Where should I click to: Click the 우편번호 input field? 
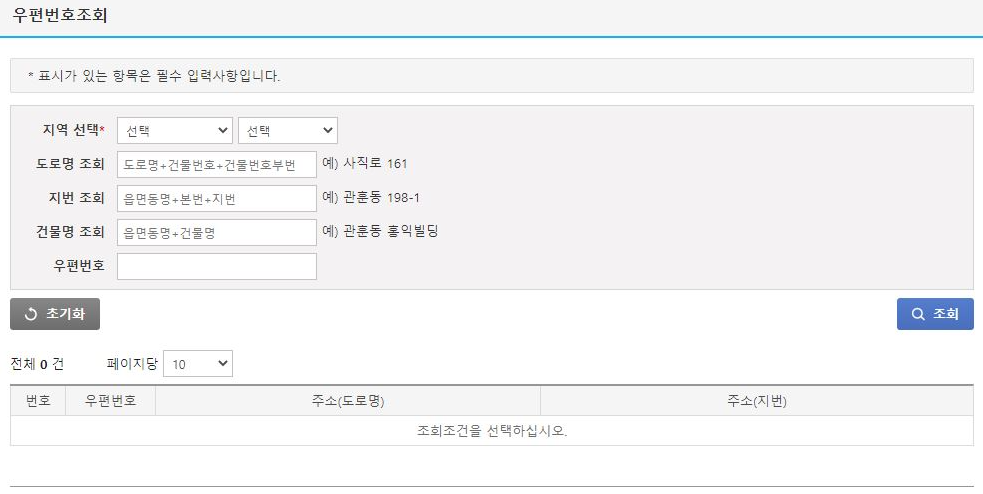coord(217,266)
